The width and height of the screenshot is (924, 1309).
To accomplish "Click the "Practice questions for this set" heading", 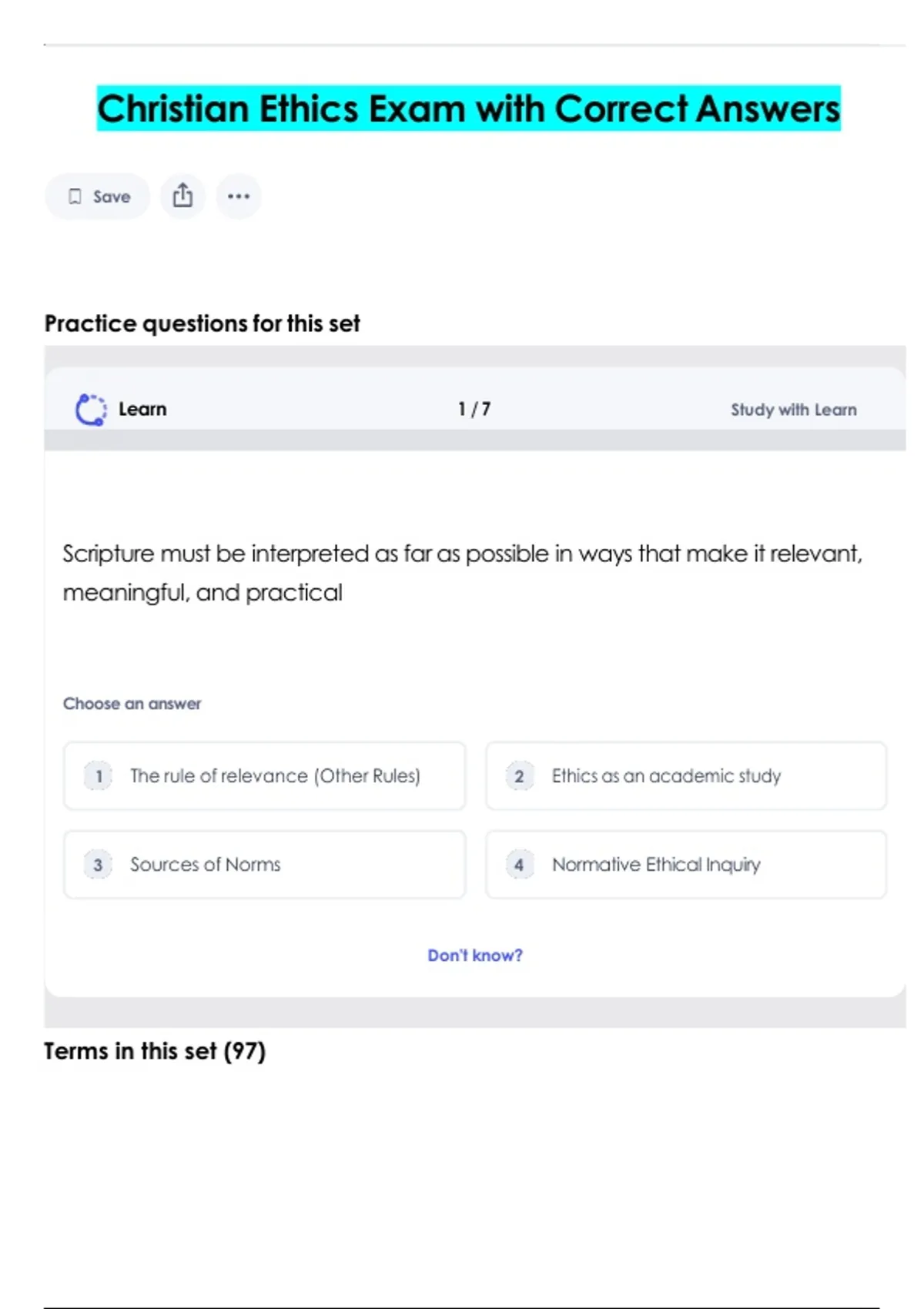I will pyautogui.click(x=202, y=323).
